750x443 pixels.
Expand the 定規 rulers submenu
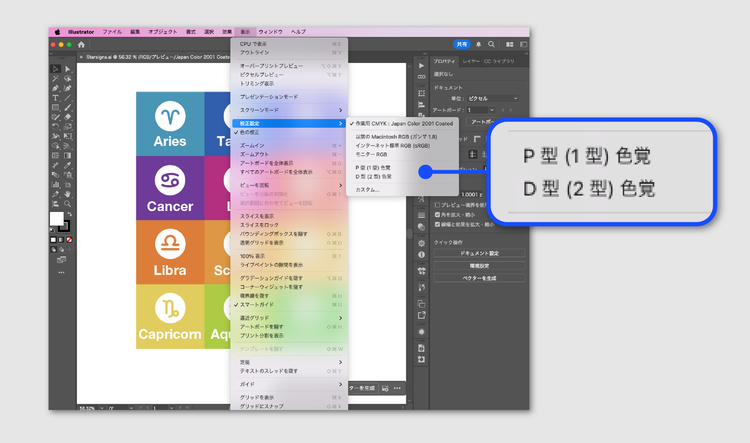tap(288, 362)
